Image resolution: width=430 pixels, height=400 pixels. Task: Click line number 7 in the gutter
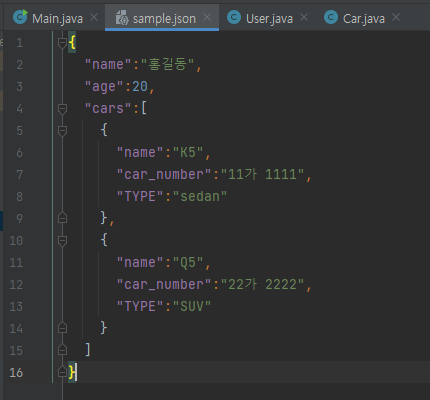pos(20,175)
